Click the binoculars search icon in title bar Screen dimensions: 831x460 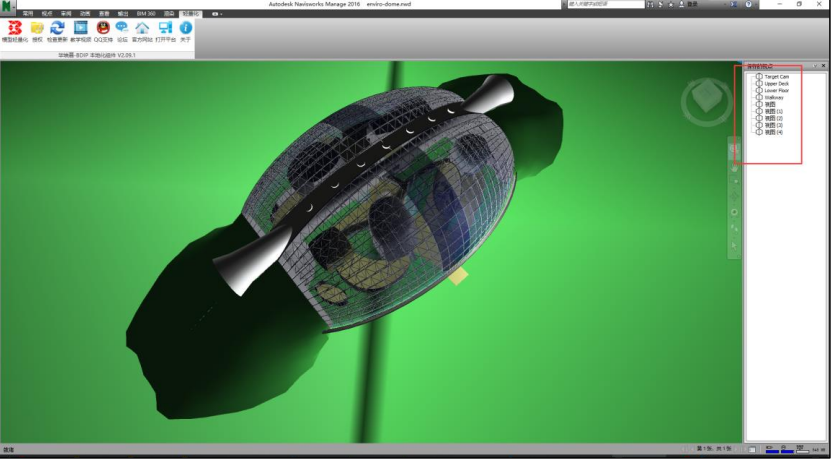click(x=650, y=4)
